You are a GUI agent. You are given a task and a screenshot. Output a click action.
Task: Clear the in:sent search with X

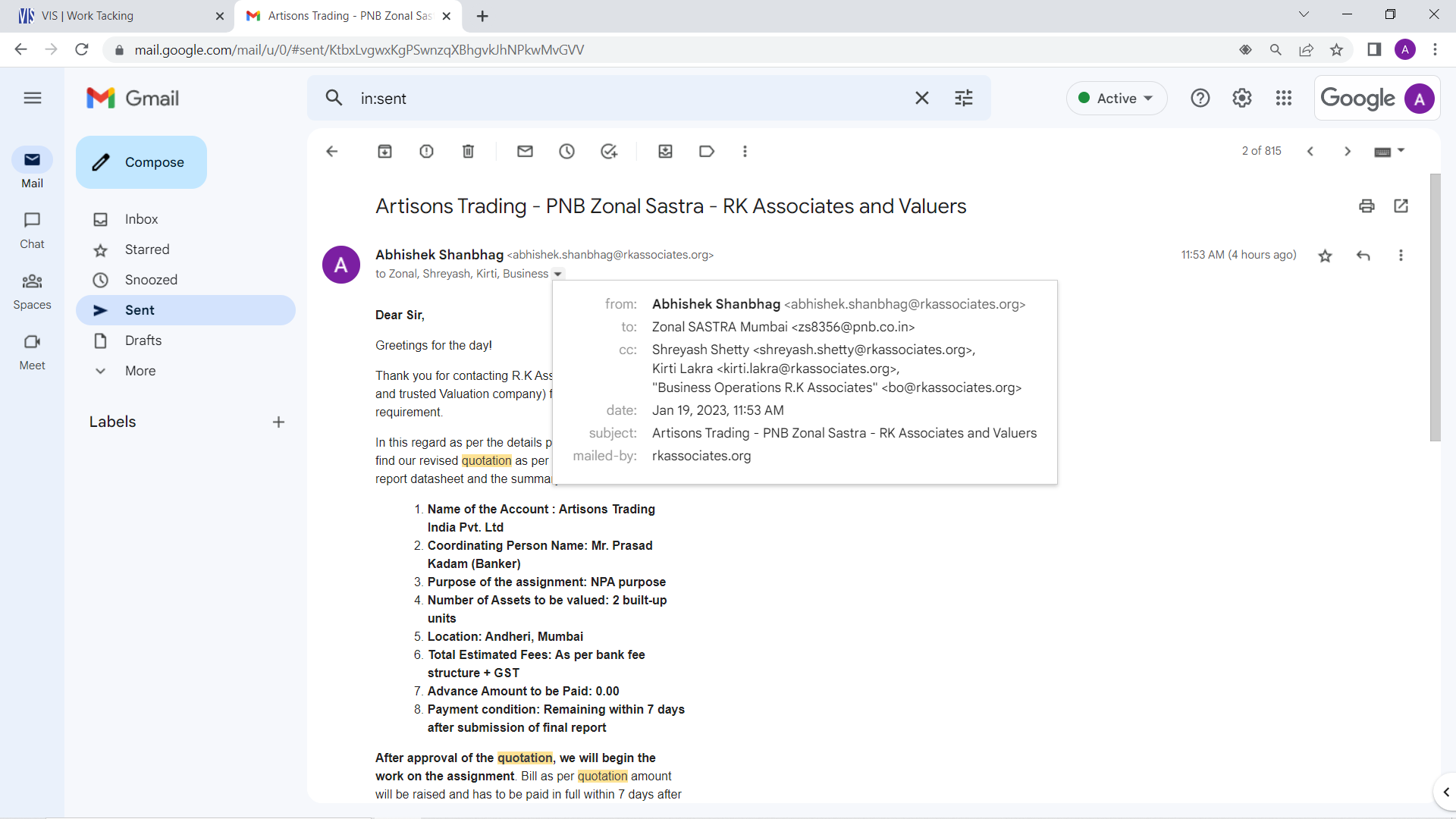[922, 98]
